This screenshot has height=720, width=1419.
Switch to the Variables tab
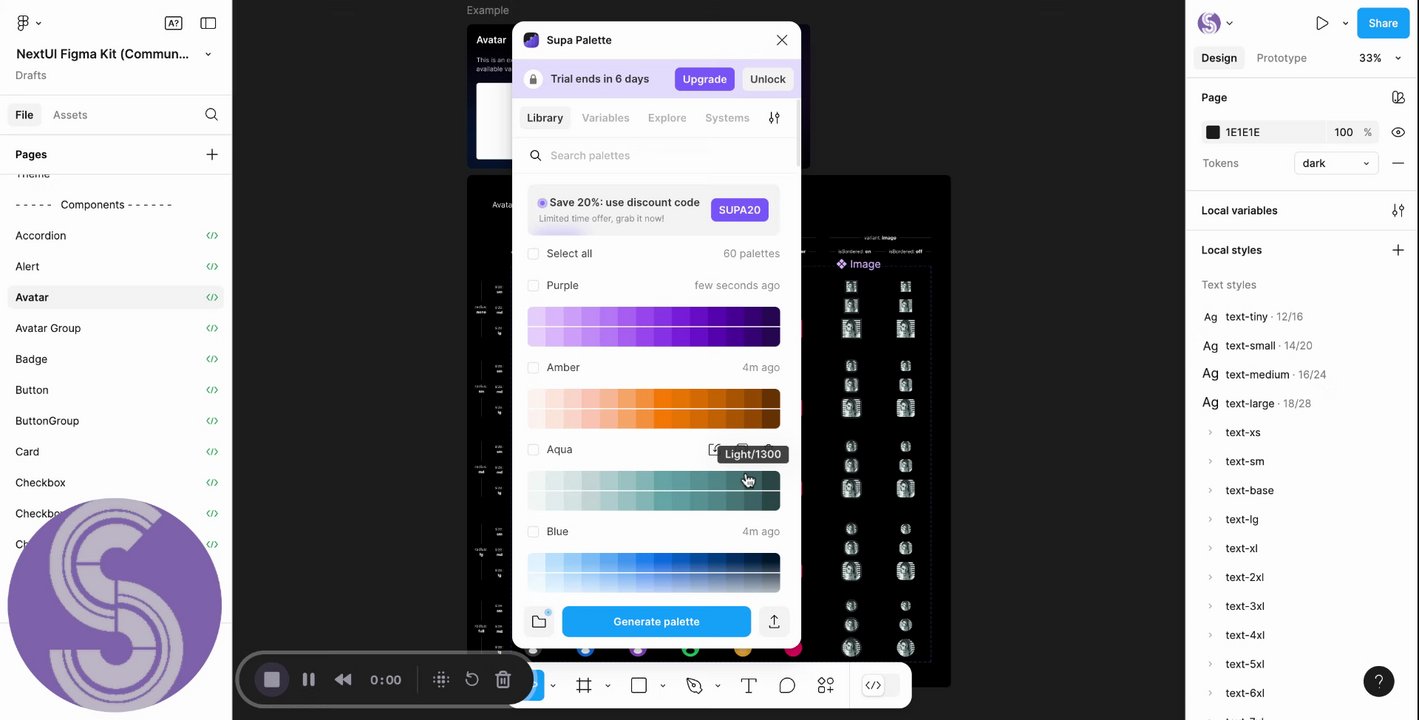point(605,118)
